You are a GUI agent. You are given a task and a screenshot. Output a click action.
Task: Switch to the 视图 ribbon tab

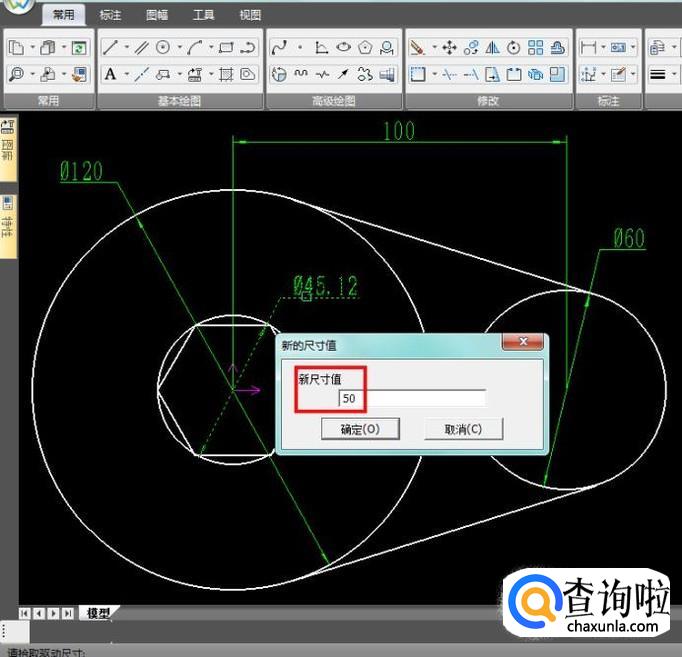pyautogui.click(x=250, y=15)
